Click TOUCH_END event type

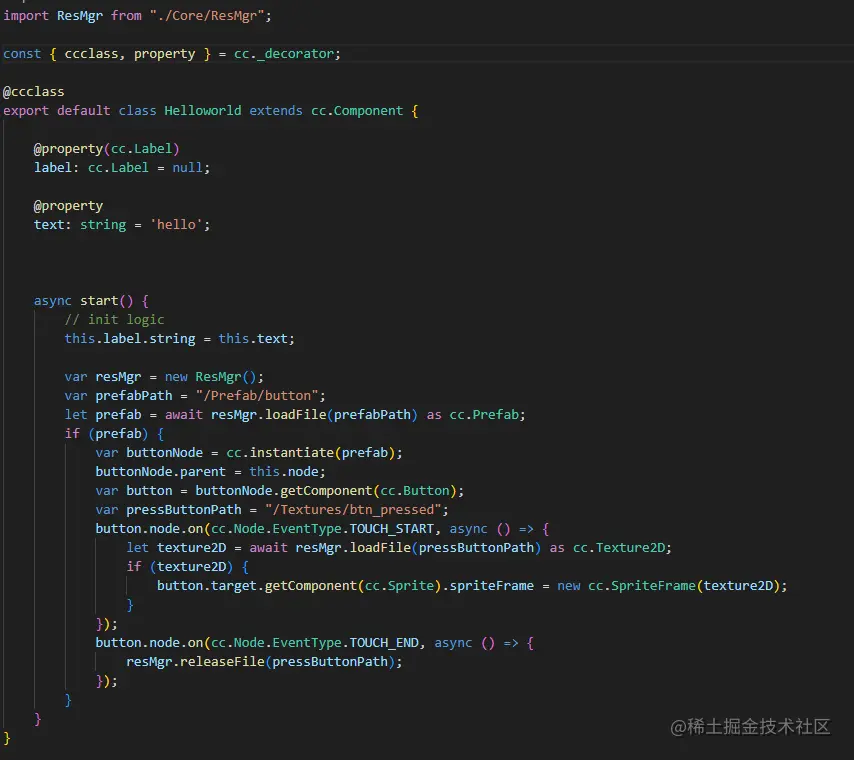coord(384,643)
